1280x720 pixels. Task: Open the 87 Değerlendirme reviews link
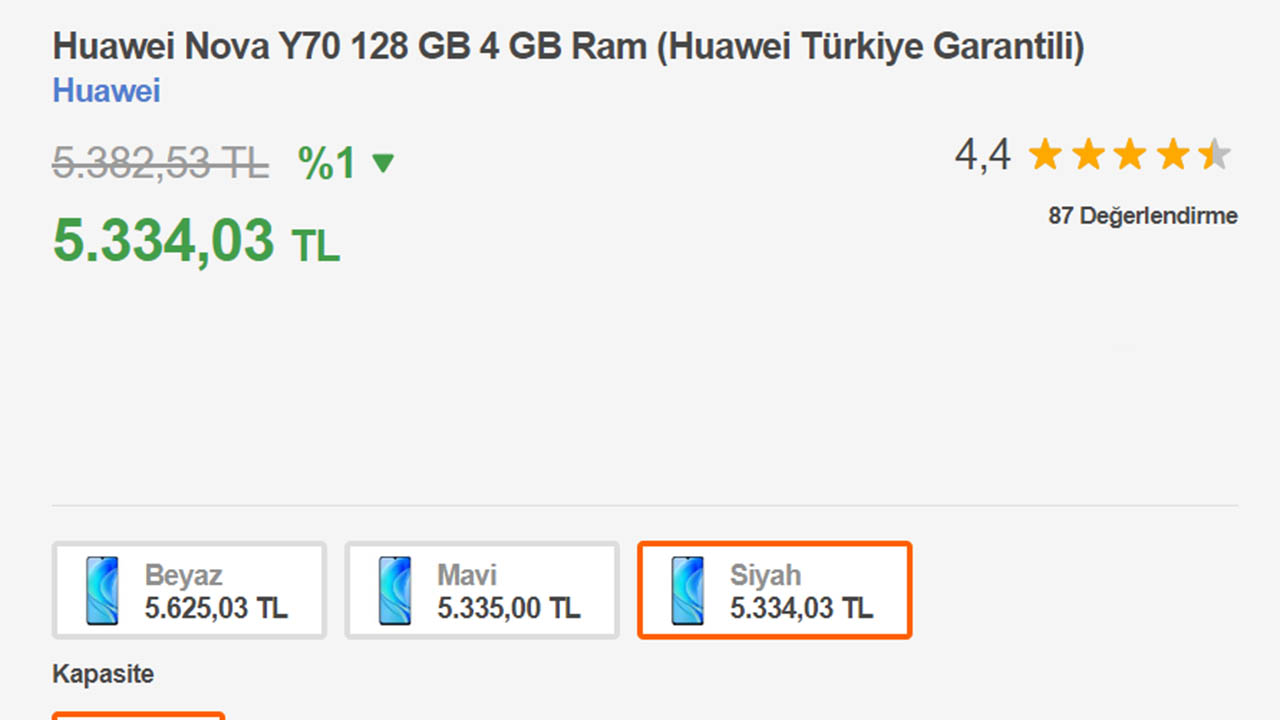[x=1142, y=215]
